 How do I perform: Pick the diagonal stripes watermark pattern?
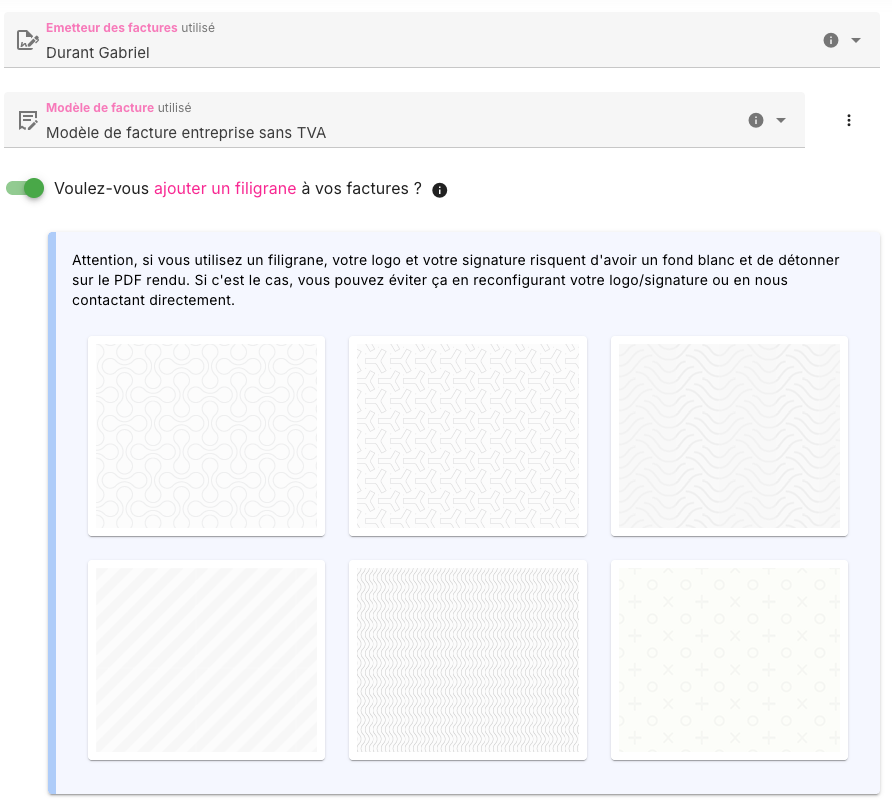(206, 660)
